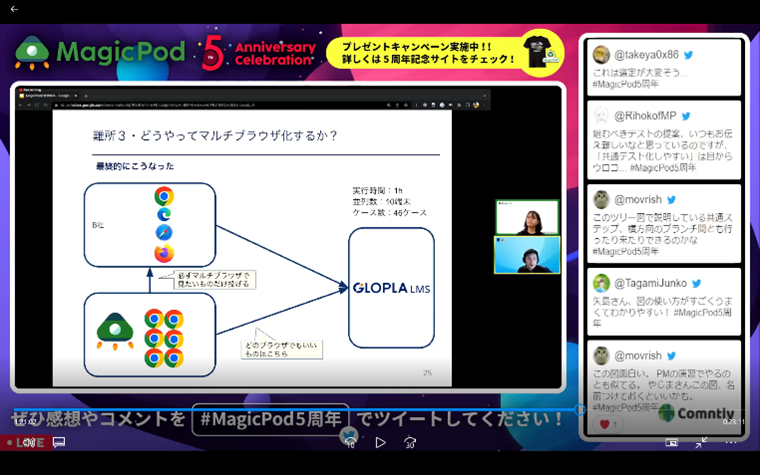Click Twitter bird beside @TagamiJunko

point(697,284)
